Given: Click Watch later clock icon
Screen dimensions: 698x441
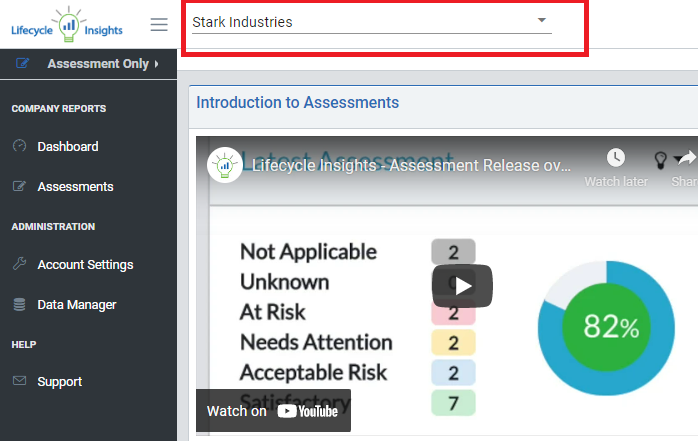Looking at the screenshot, I should pos(616,158).
